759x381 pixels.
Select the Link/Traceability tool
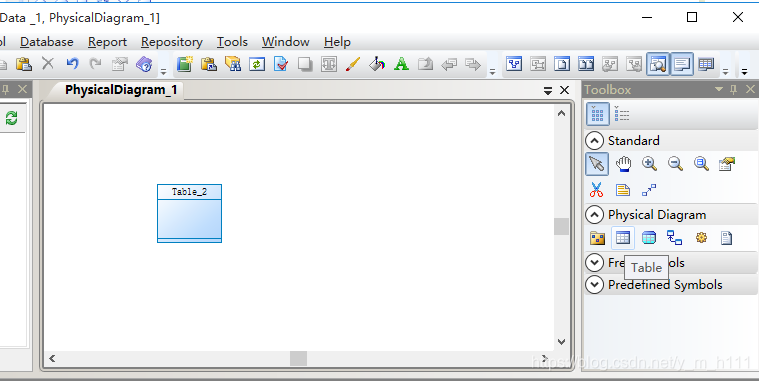pos(649,190)
